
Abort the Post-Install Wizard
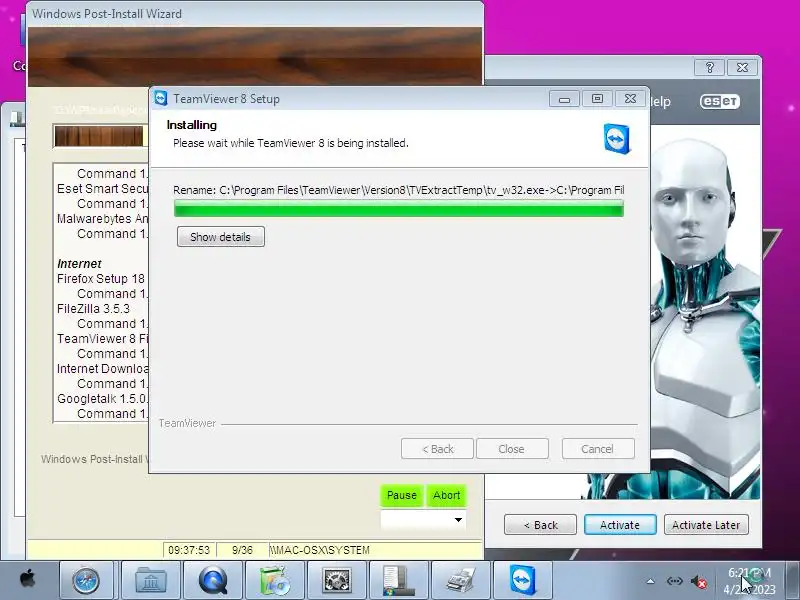(x=446, y=495)
